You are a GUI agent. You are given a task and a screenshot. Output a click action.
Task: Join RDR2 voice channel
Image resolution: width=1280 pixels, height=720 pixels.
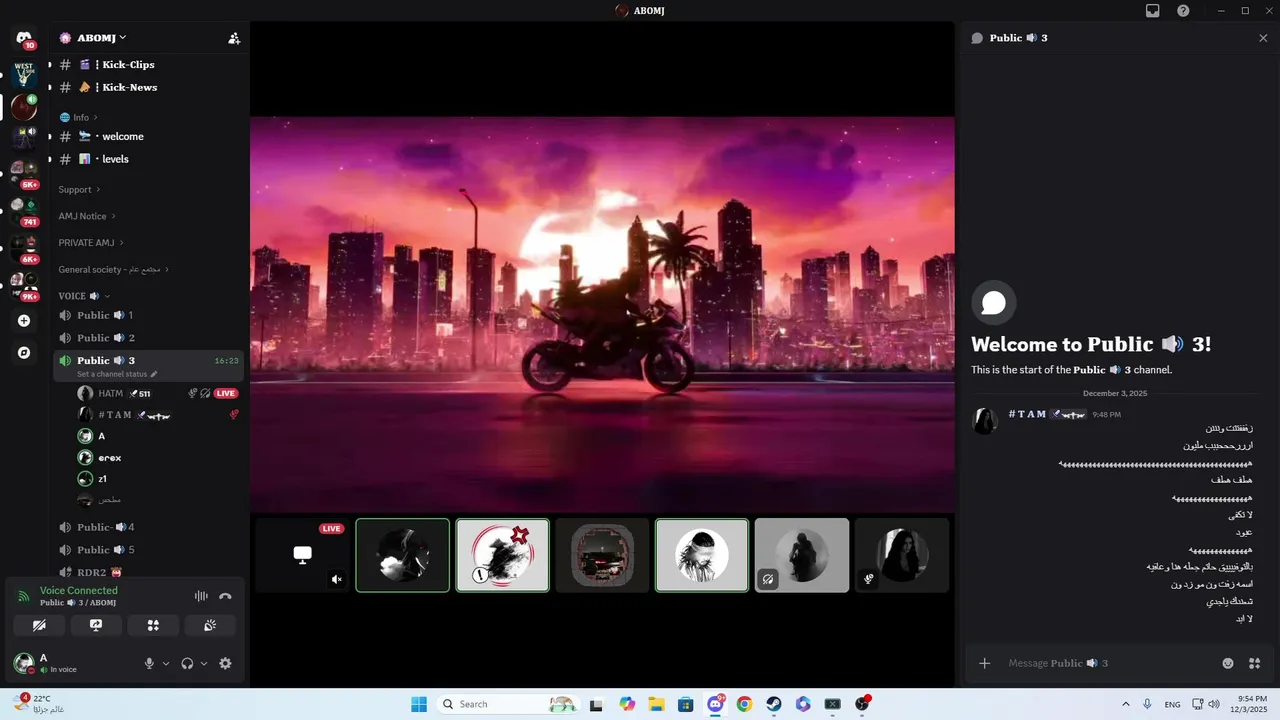click(148, 572)
